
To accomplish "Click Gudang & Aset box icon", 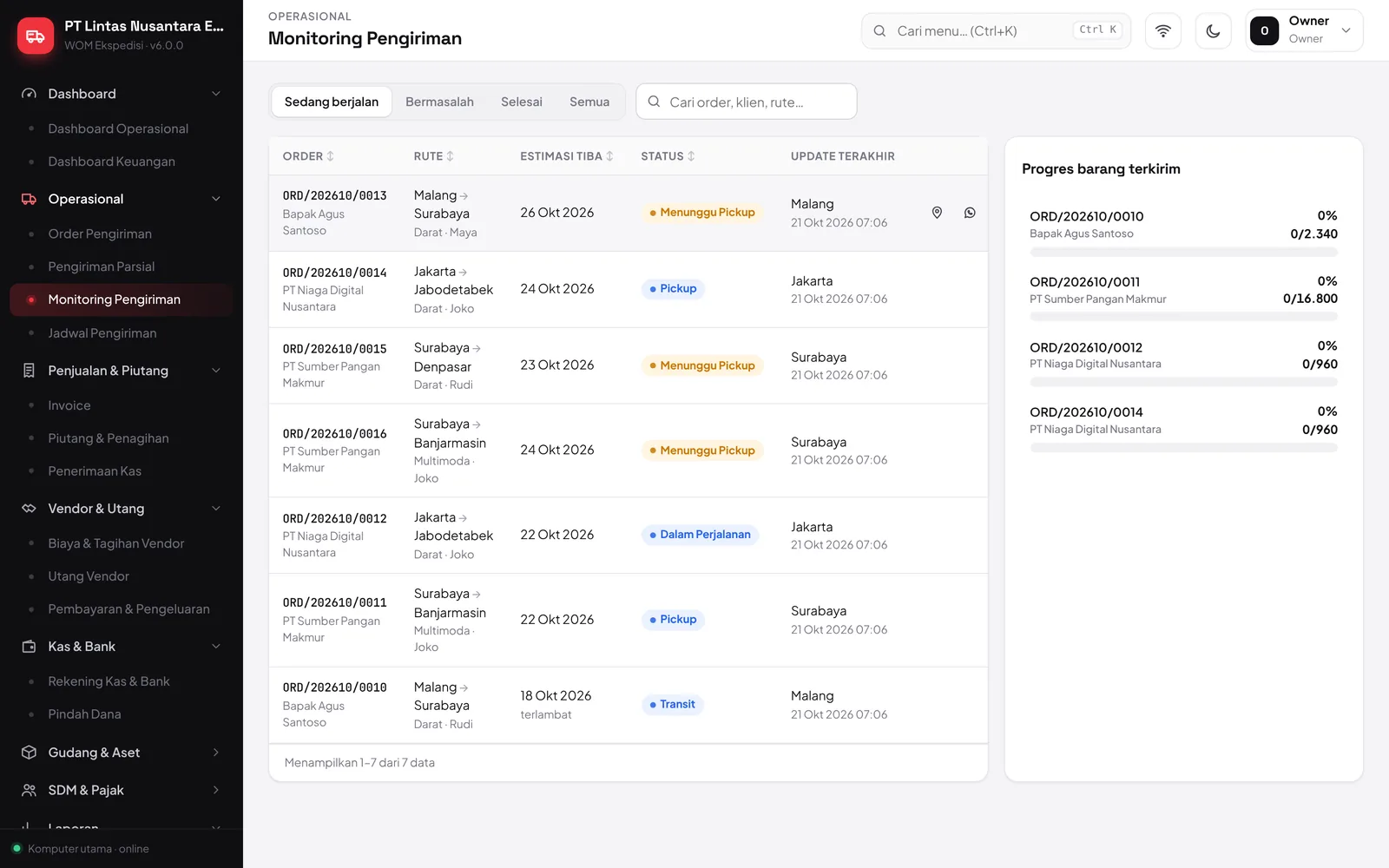I will [x=29, y=753].
